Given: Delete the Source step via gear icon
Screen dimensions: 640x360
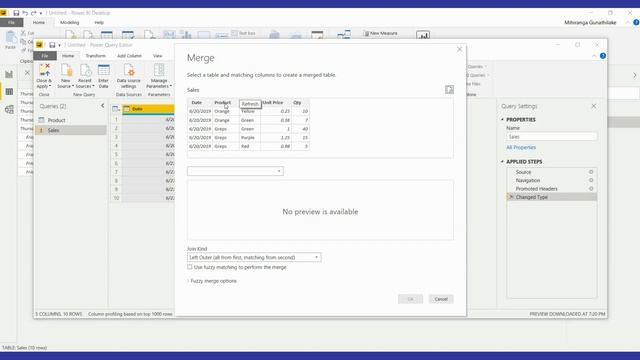Looking at the screenshot, I should [591, 172].
